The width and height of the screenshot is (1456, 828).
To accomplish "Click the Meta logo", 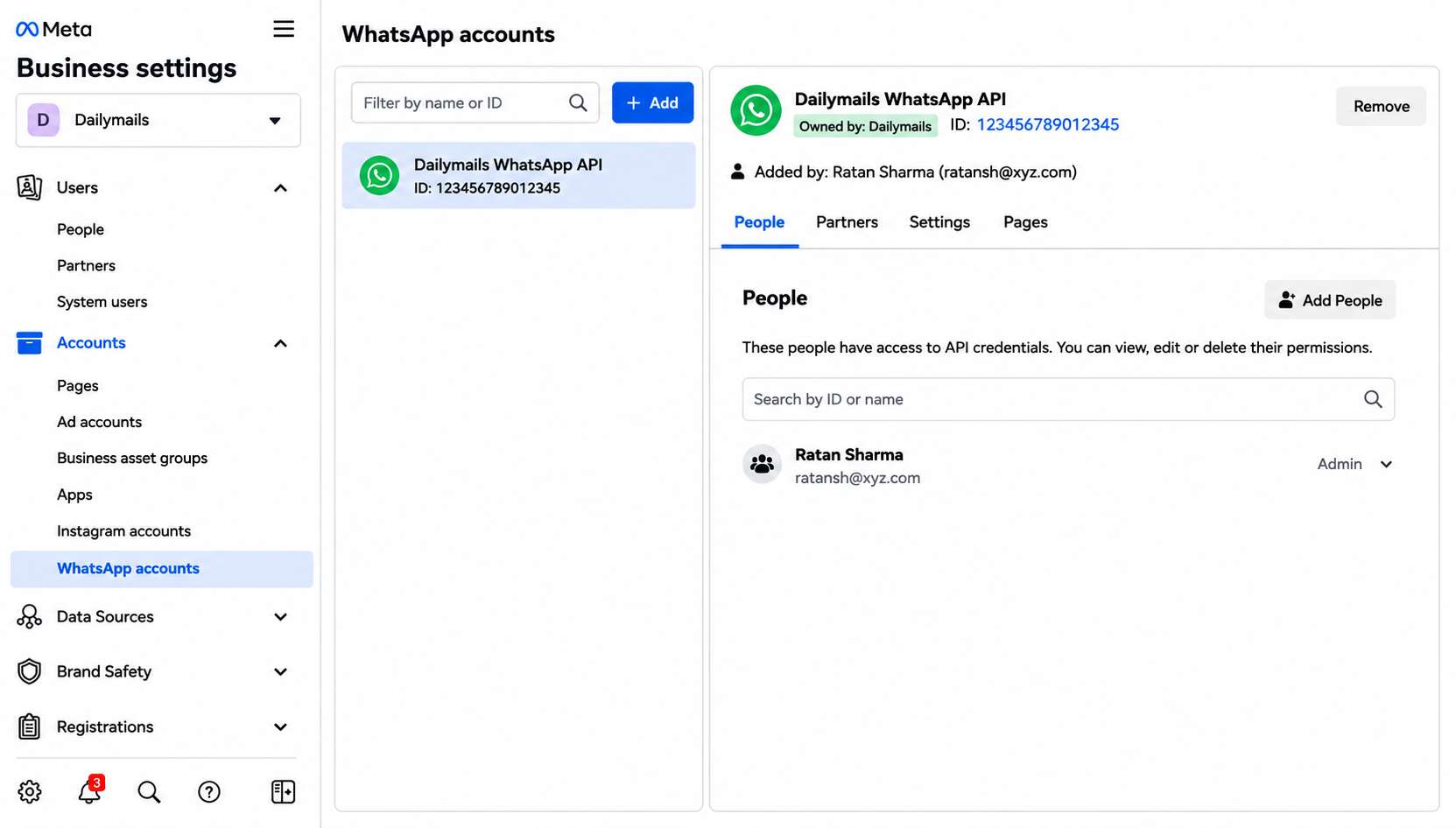I will 53,29.
